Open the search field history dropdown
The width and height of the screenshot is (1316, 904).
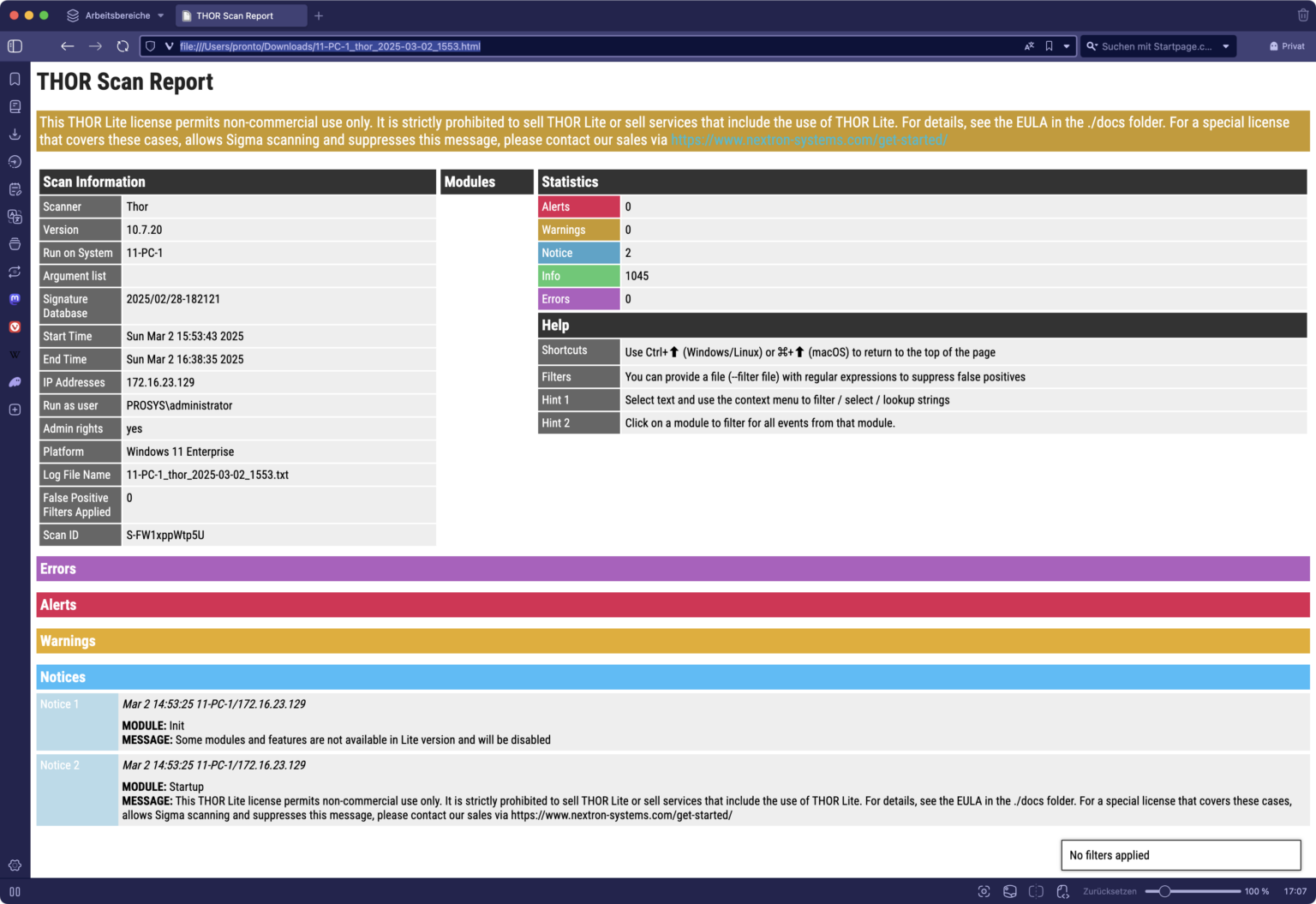click(x=1226, y=46)
